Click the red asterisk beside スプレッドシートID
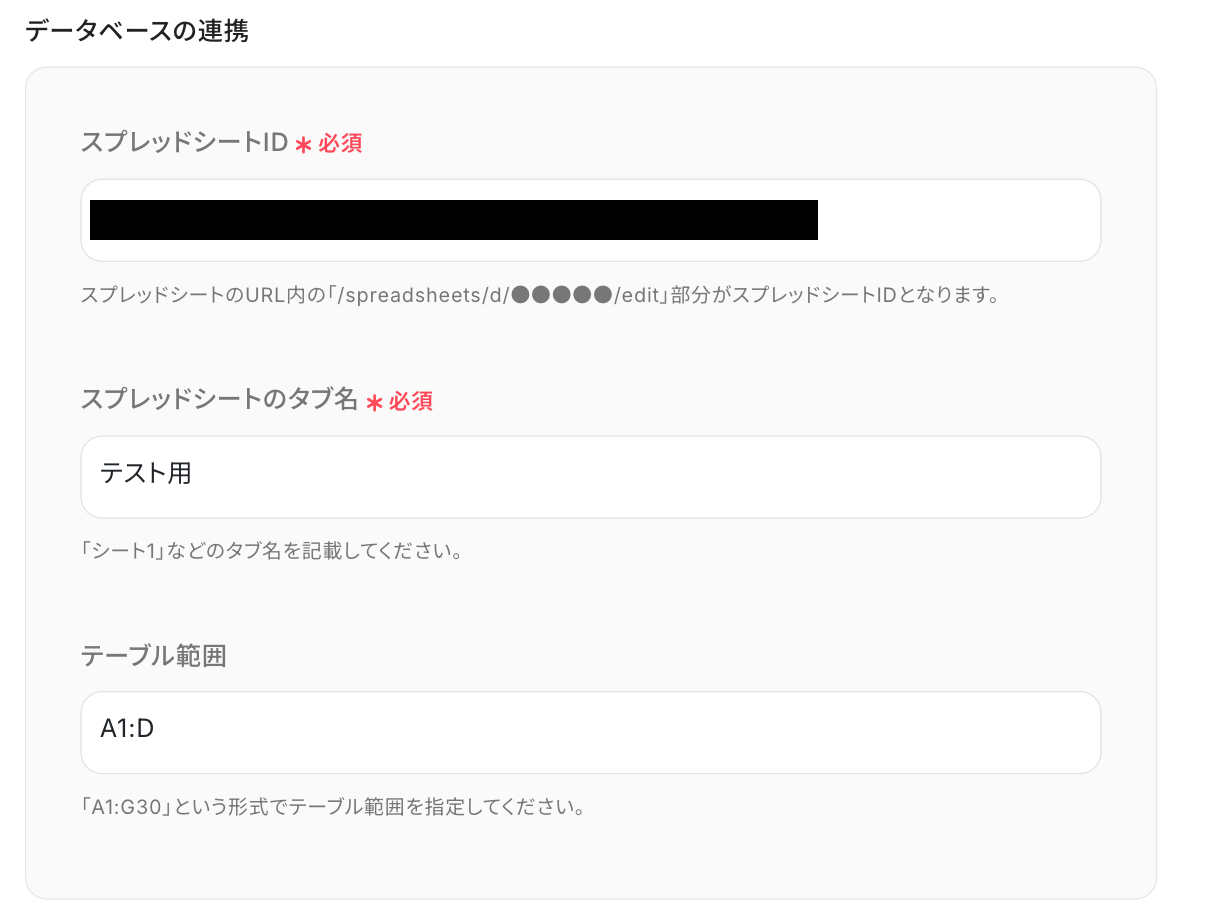The height and width of the screenshot is (912, 1206). coord(304,145)
